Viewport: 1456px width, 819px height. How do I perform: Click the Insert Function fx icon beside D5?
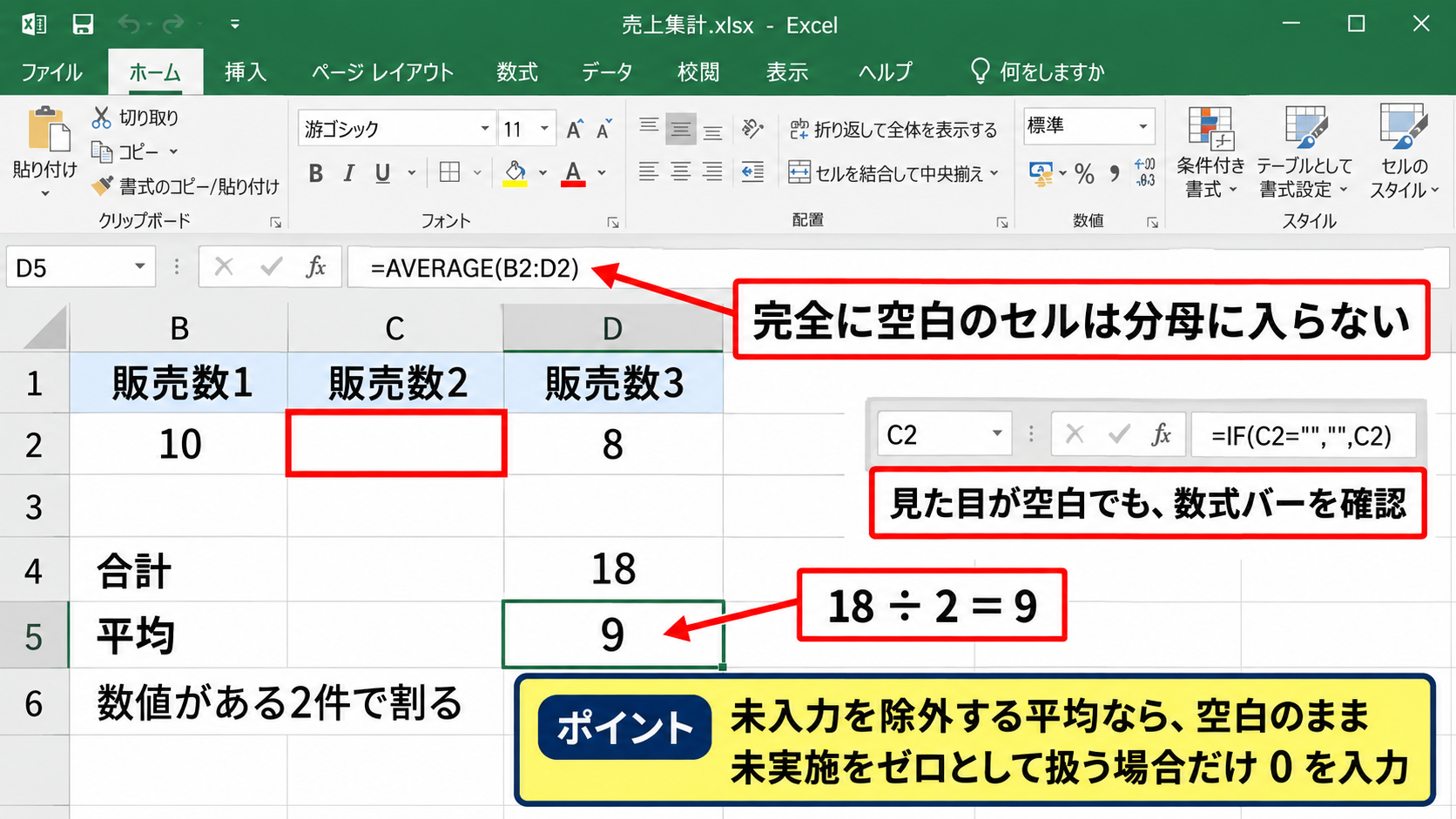[316, 267]
